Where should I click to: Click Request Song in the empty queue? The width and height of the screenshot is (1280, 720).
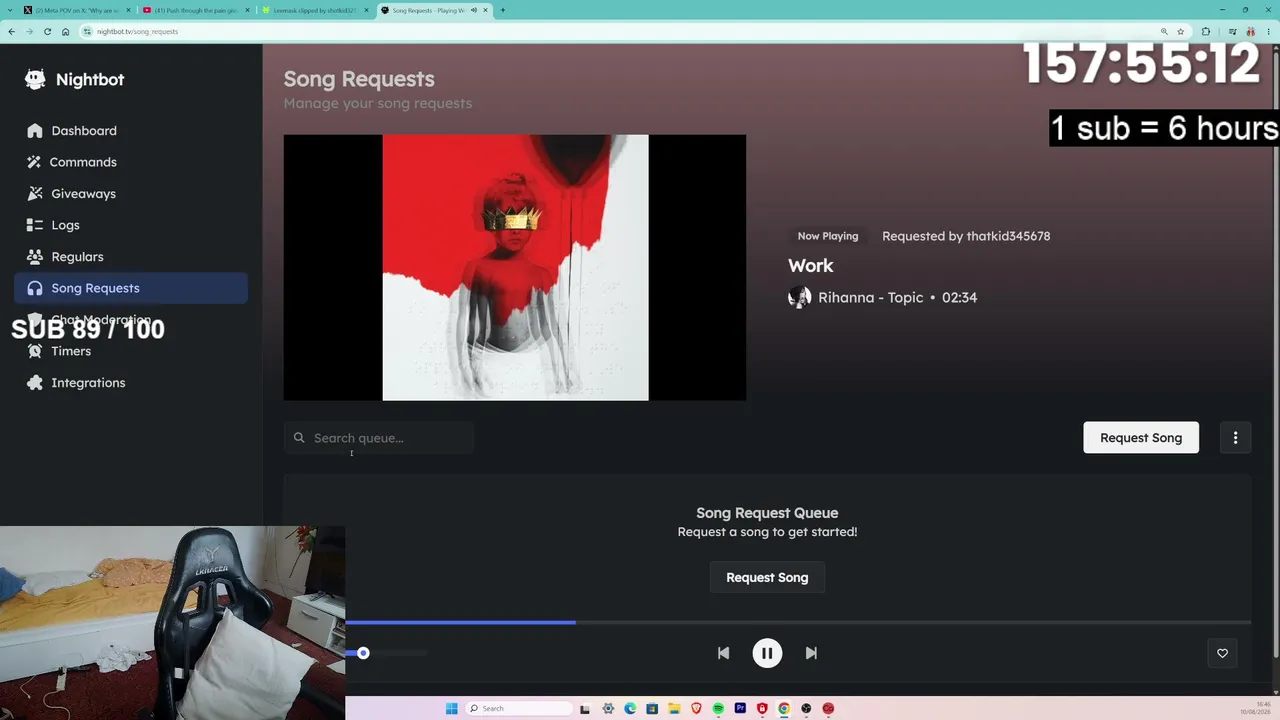tap(767, 577)
